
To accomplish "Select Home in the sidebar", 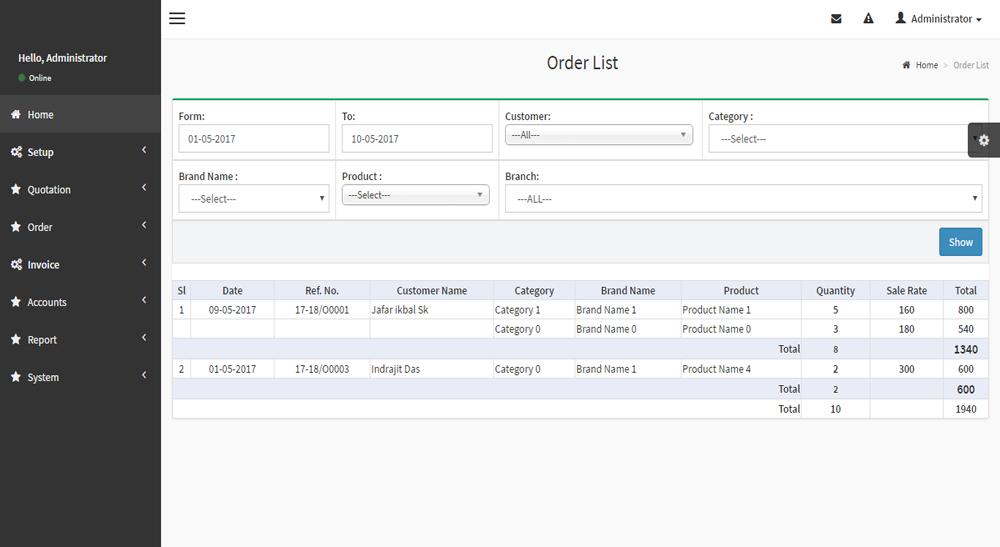I will [x=80, y=114].
